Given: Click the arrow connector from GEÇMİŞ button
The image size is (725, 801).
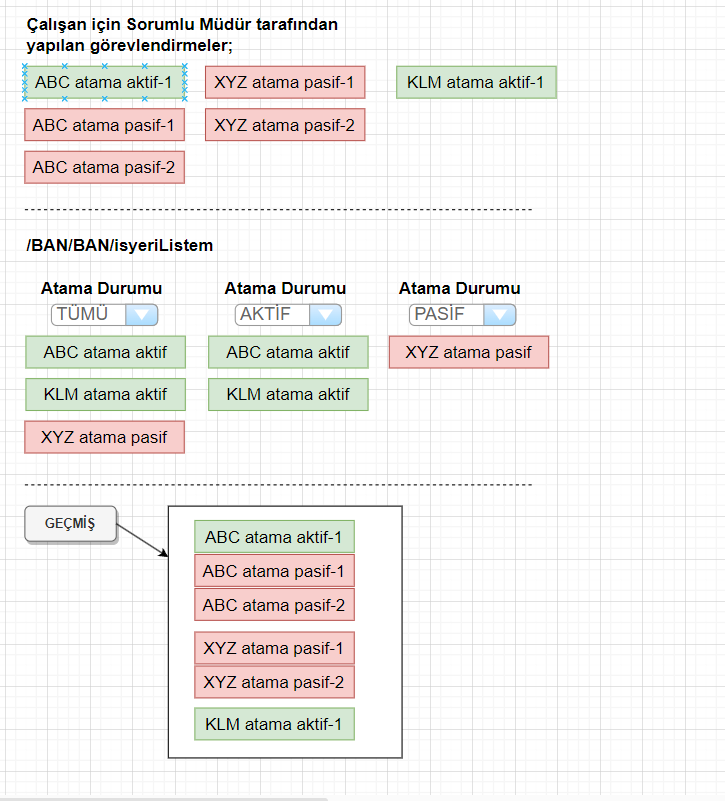Looking at the screenshot, I should [142, 540].
